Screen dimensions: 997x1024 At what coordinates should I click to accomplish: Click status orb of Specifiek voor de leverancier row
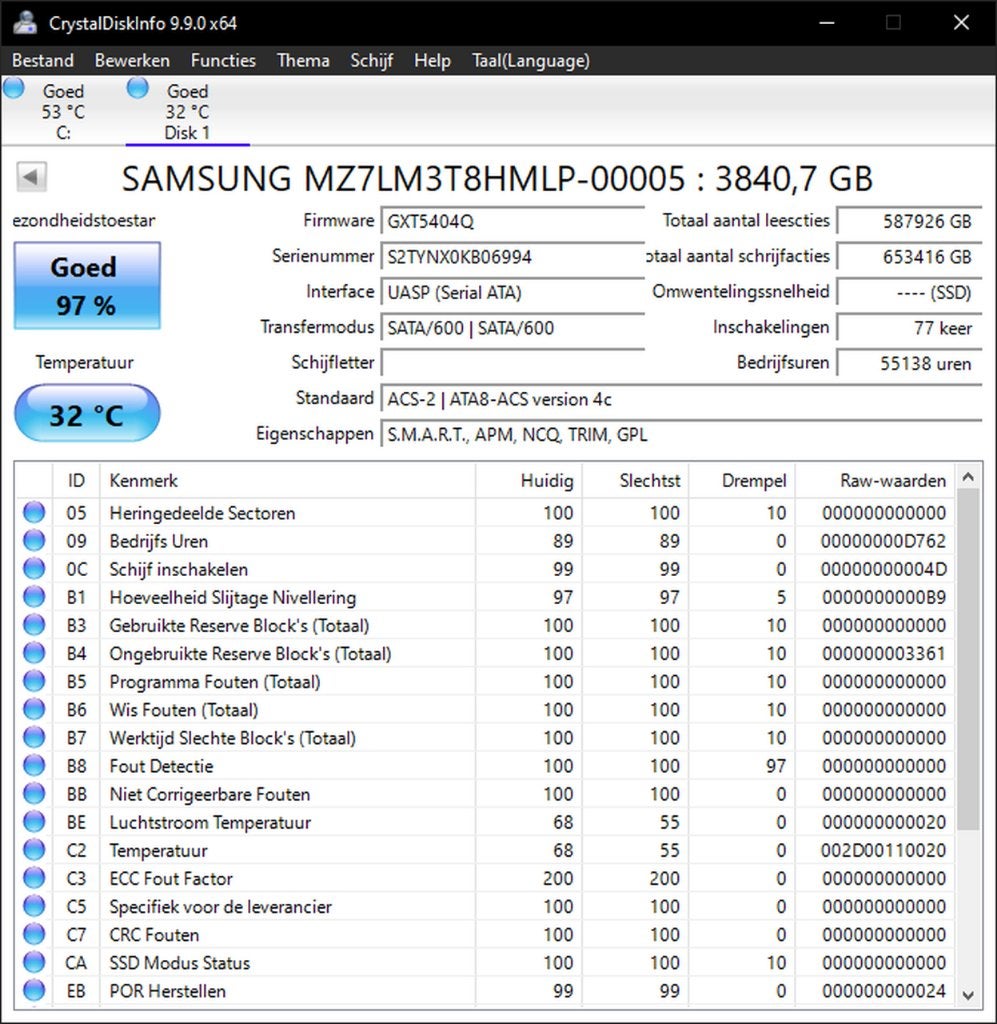(x=34, y=906)
